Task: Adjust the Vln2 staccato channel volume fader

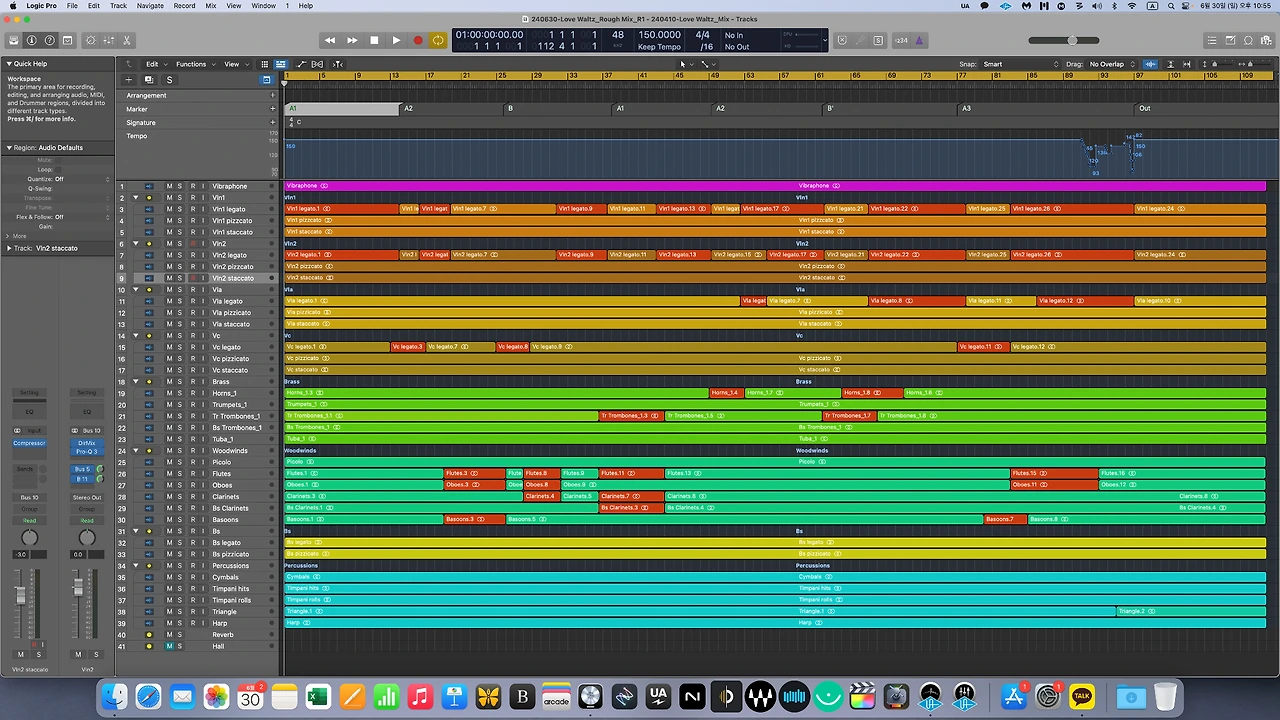Action: coord(20,596)
